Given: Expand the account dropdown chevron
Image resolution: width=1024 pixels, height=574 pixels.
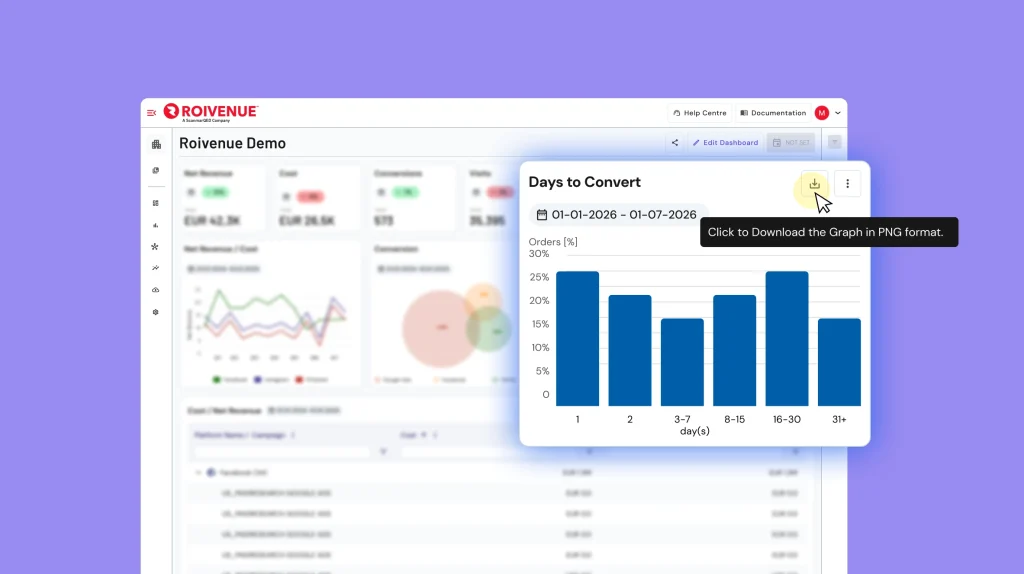Looking at the screenshot, I should (x=838, y=113).
